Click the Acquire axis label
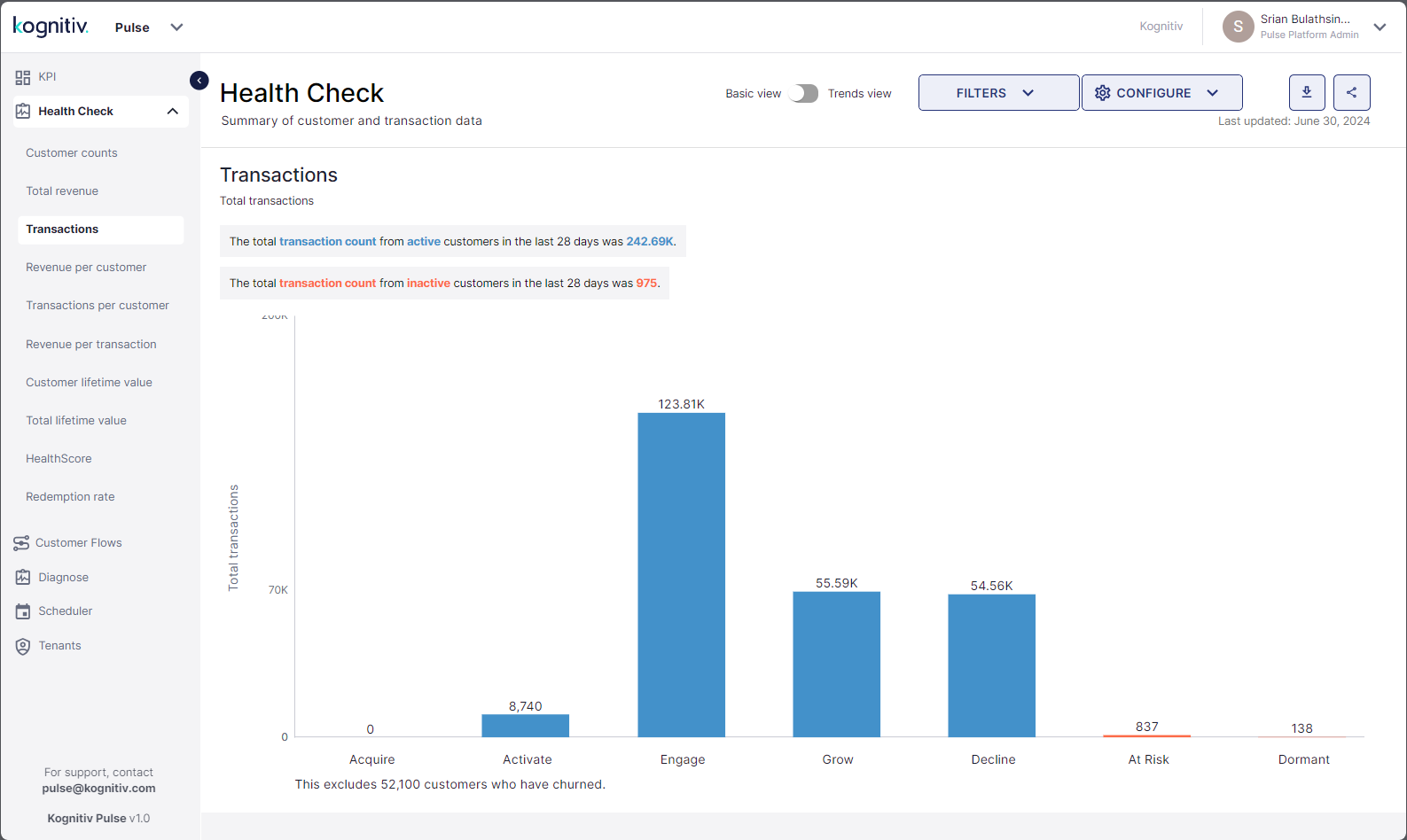 point(372,759)
